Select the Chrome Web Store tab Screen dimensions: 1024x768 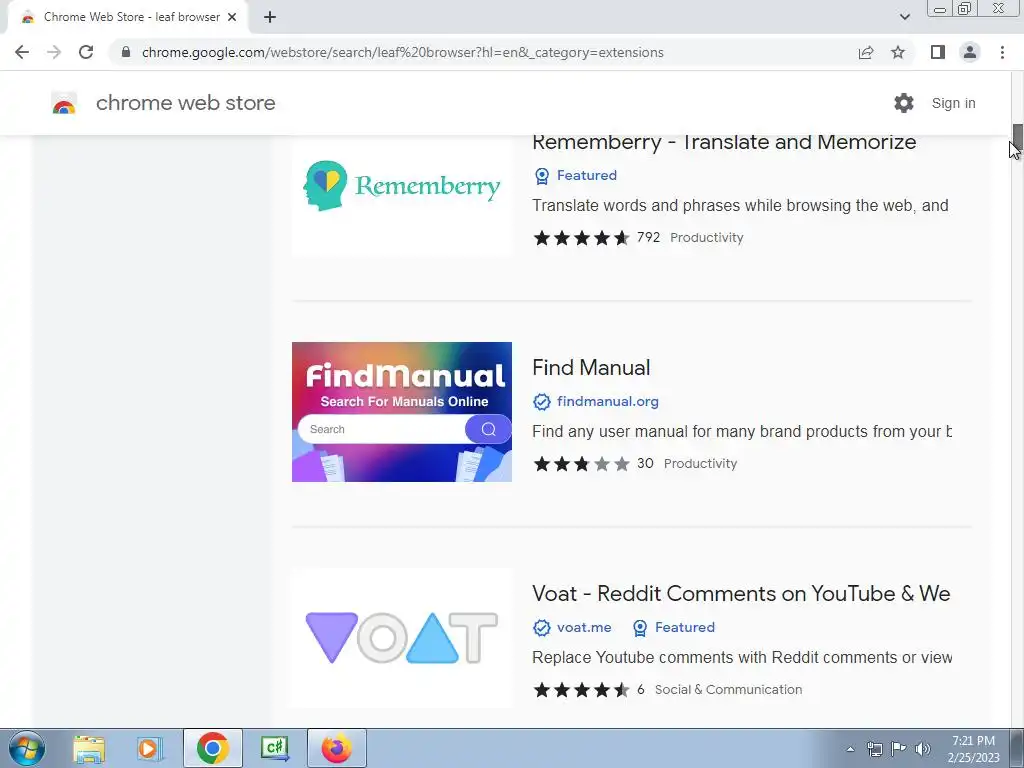tap(127, 17)
